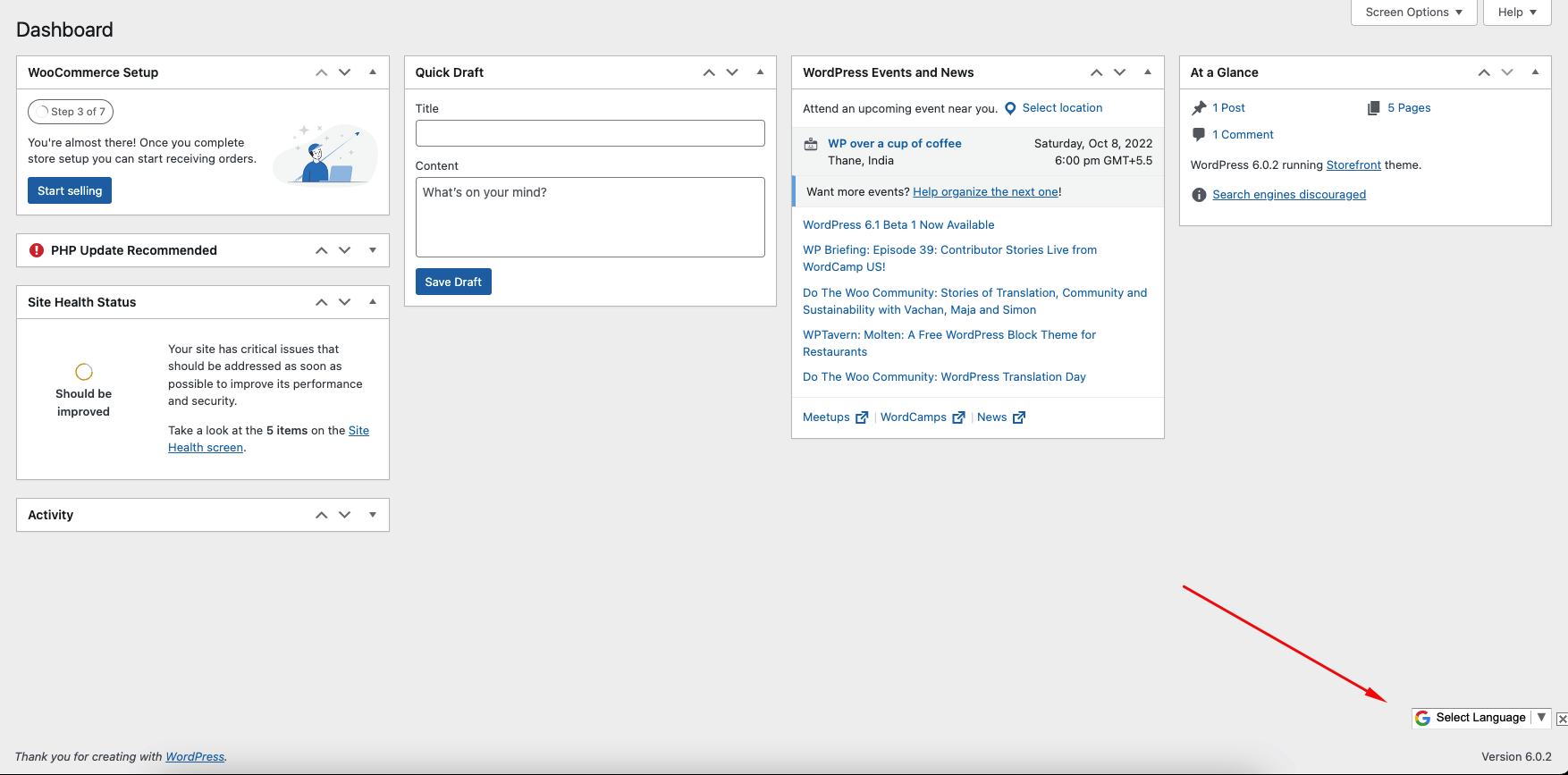Image resolution: width=1568 pixels, height=775 pixels.
Task: Move the At a Glance panel up
Action: click(1484, 72)
